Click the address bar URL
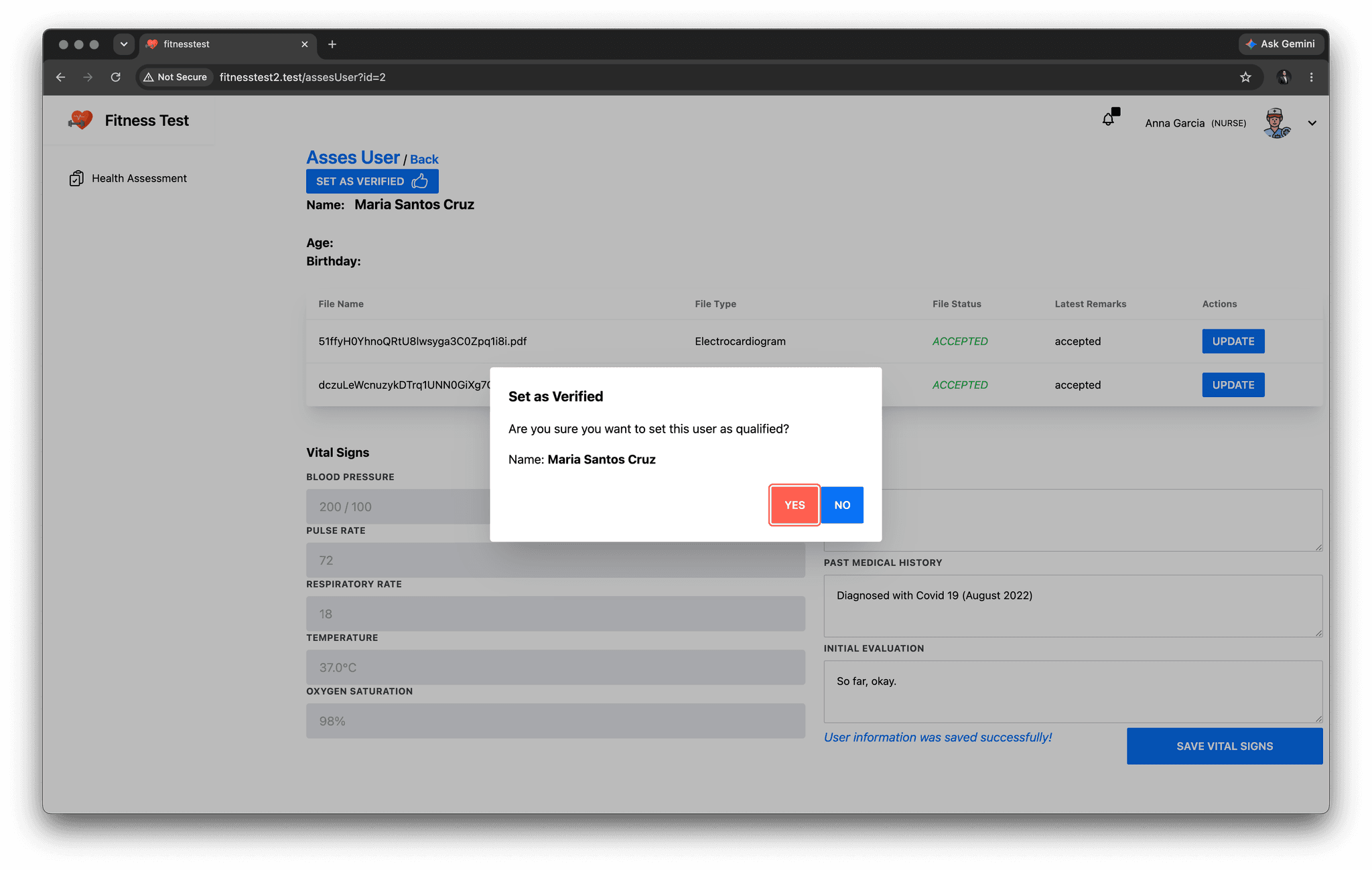This screenshot has height=870, width=1372. (x=302, y=77)
